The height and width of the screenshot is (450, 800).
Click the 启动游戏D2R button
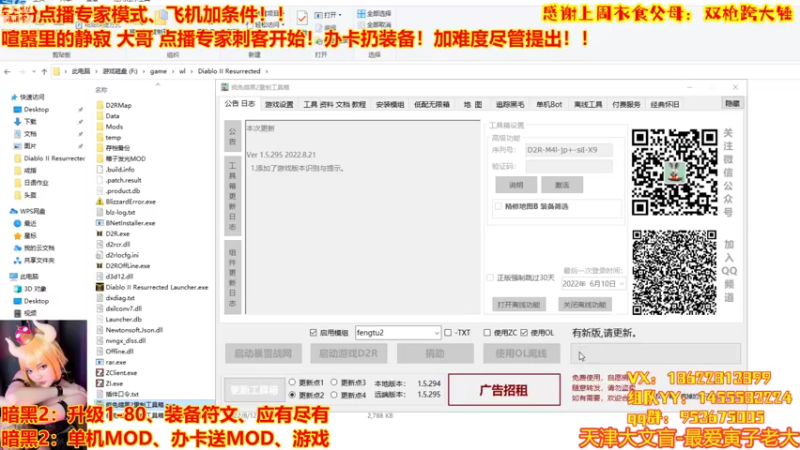348,353
